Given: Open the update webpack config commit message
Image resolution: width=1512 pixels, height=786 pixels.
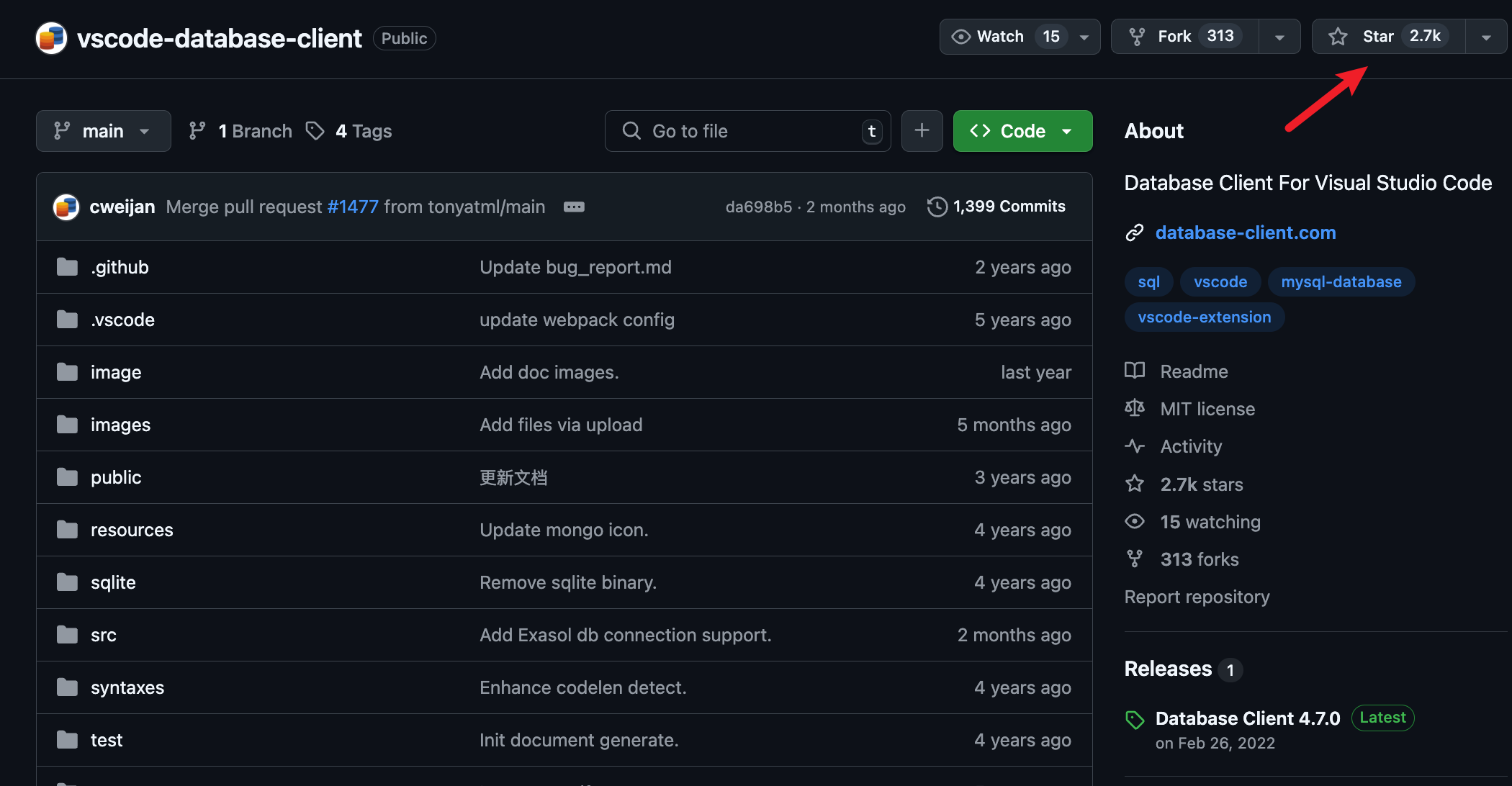Looking at the screenshot, I should pyautogui.click(x=577, y=320).
